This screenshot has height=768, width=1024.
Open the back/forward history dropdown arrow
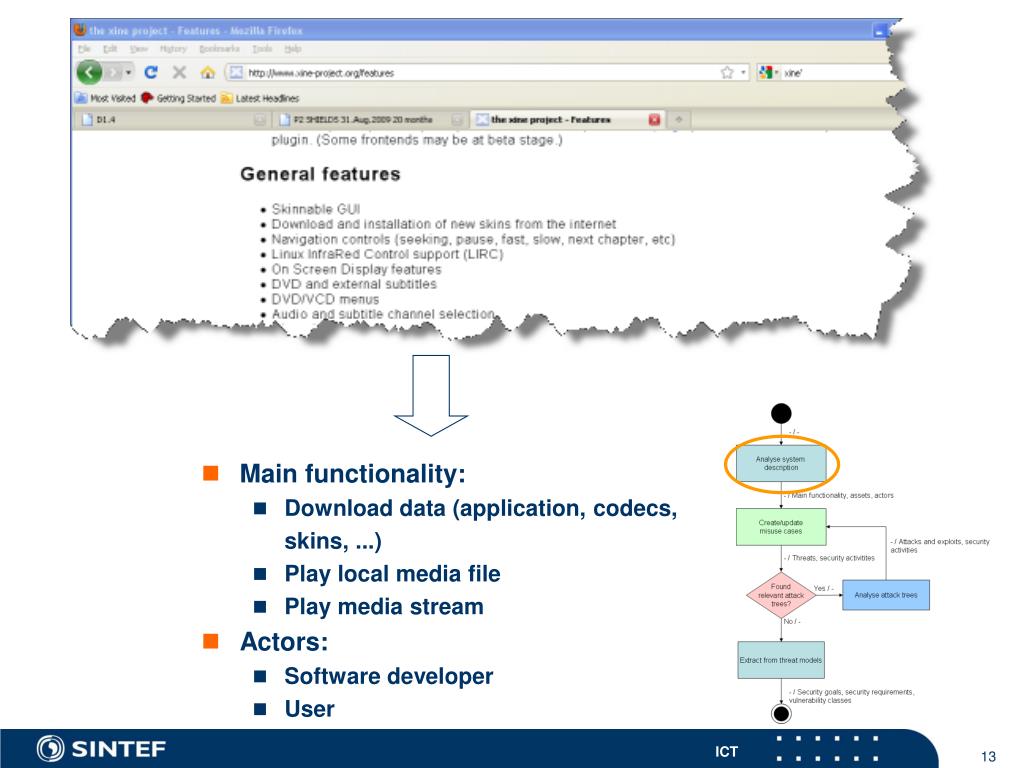(x=129, y=72)
